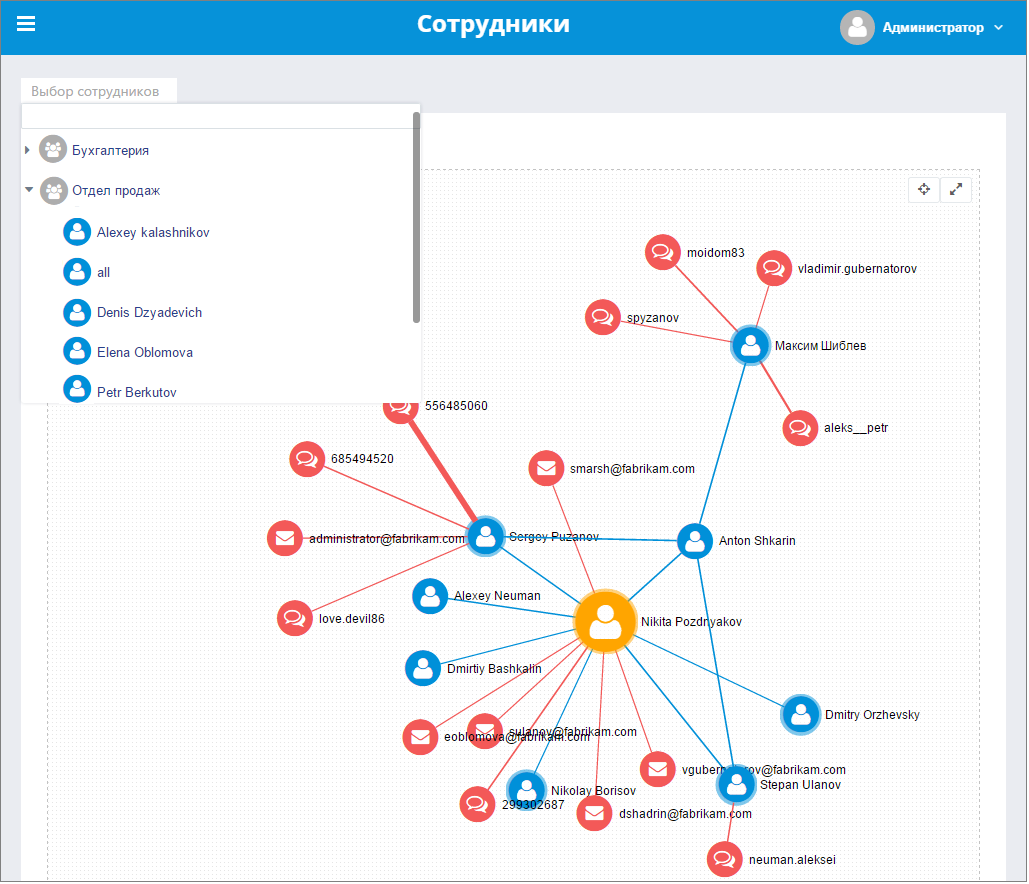Select the Dmirtiy Bashkalin user node

tap(423, 668)
